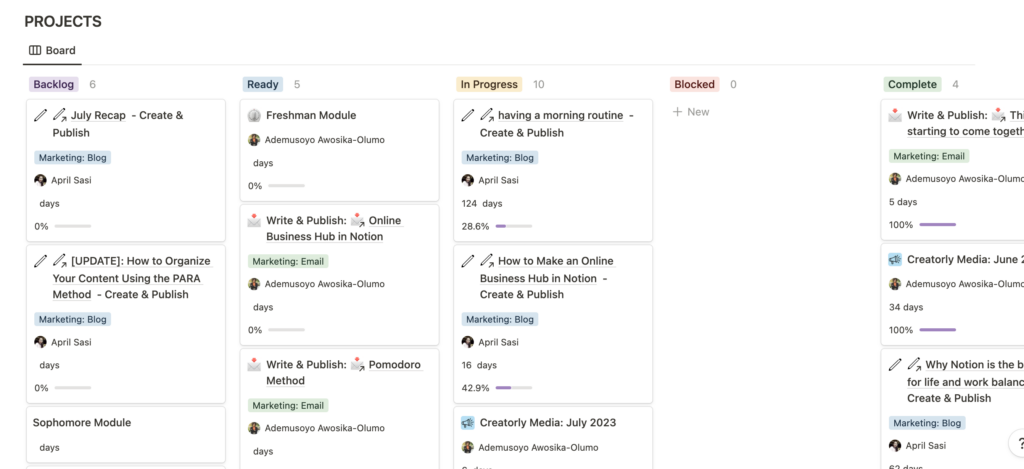This screenshot has height=469, width=1024.
Task: Click pencil icon on How to Make an Online Business Hub card
Action: click(468, 261)
